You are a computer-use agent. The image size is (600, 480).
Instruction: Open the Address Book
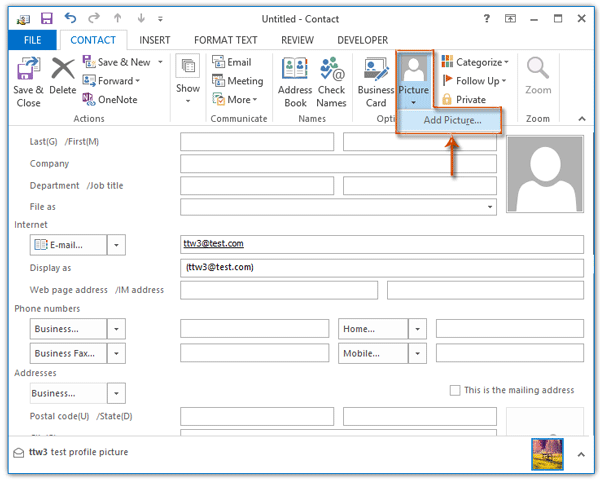(295, 82)
